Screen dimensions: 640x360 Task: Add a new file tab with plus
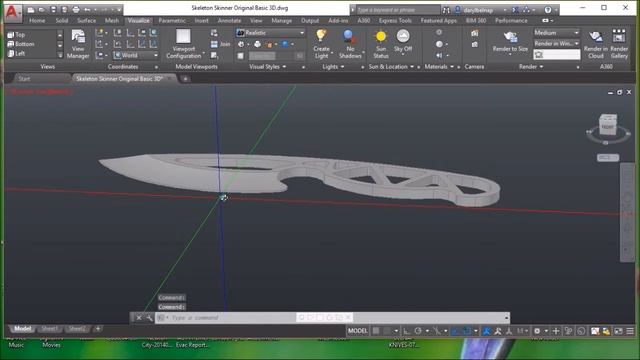(185, 79)
